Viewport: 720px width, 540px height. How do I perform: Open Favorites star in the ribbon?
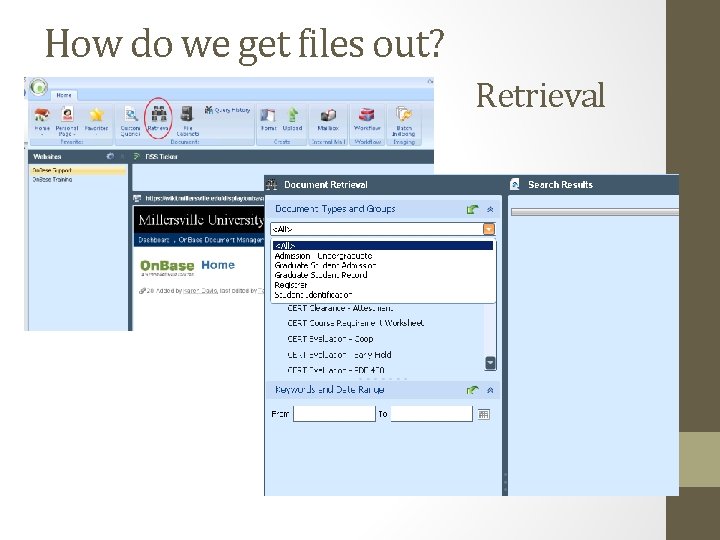(x=96, y=119)
